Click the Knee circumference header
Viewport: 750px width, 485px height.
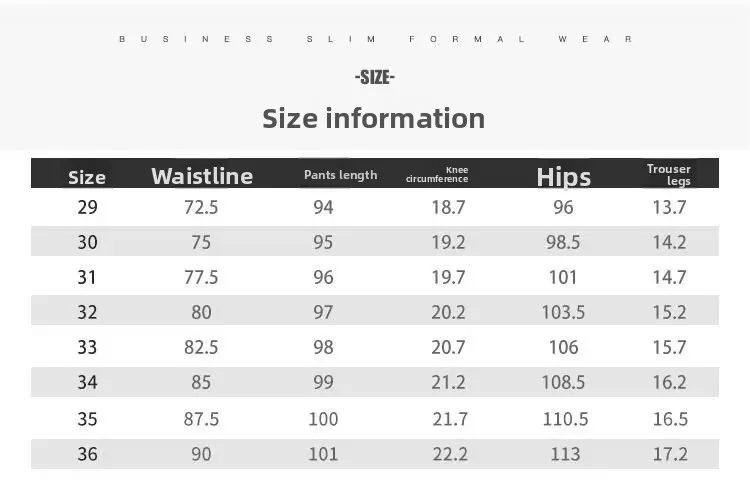(437, 174)
